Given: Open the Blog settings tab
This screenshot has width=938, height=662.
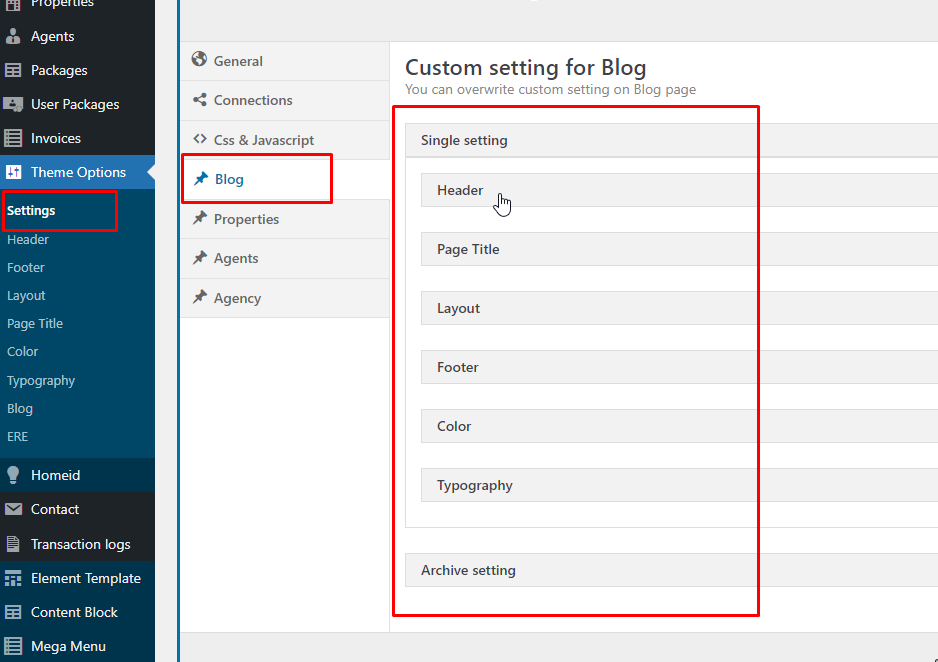Looking at the screenshot, I should (229, 180).
